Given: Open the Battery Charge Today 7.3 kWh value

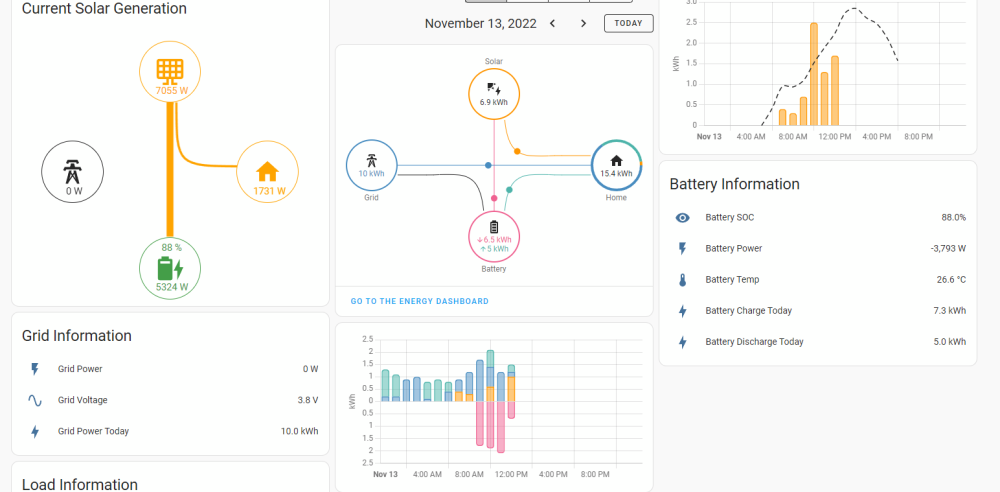Looking at the screenshot, I should click(x=950, y=311).
